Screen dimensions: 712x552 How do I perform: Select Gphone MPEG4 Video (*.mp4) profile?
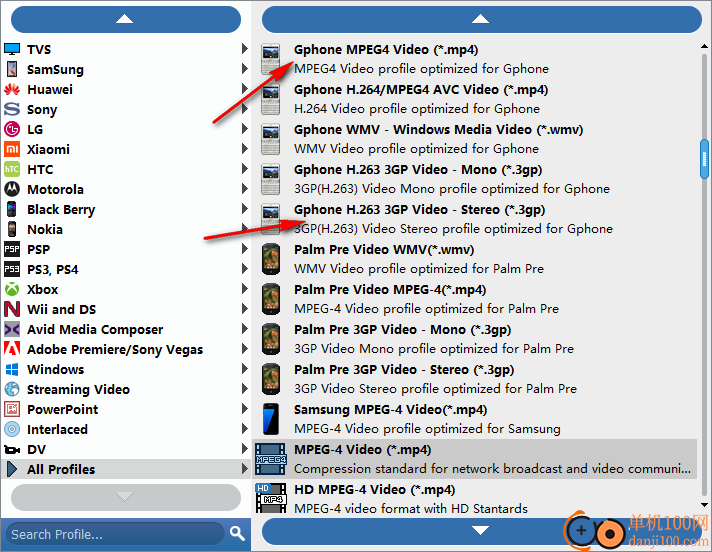click(475, 59)
